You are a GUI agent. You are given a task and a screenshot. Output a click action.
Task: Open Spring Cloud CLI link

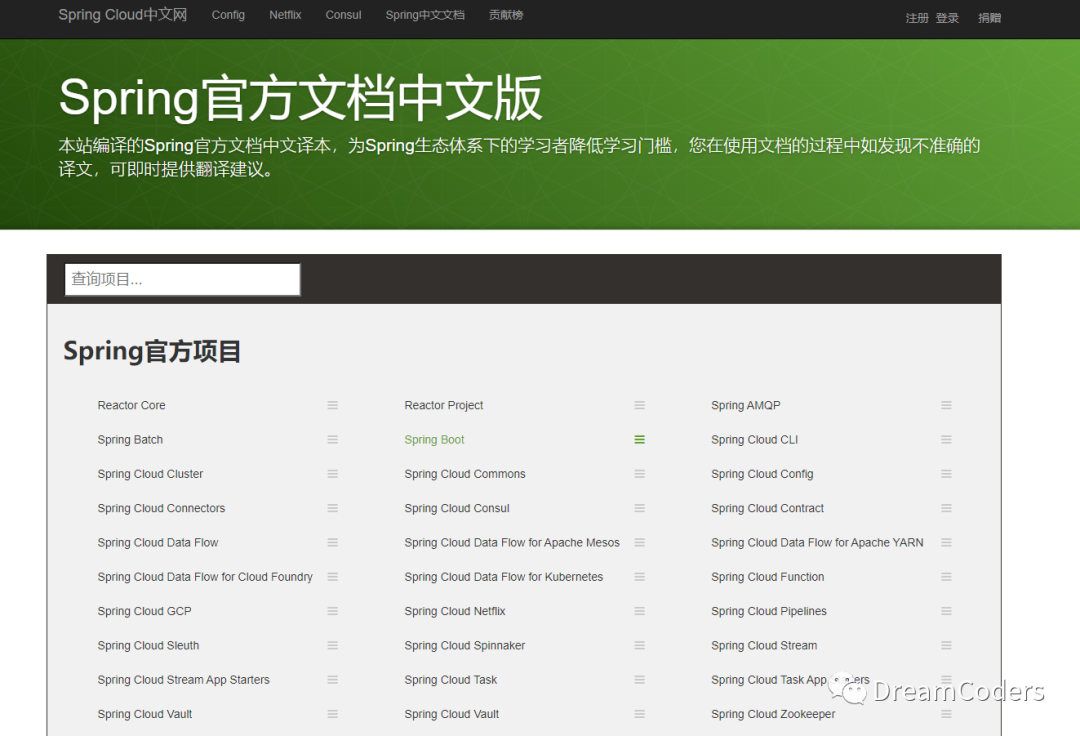(754, 440)
